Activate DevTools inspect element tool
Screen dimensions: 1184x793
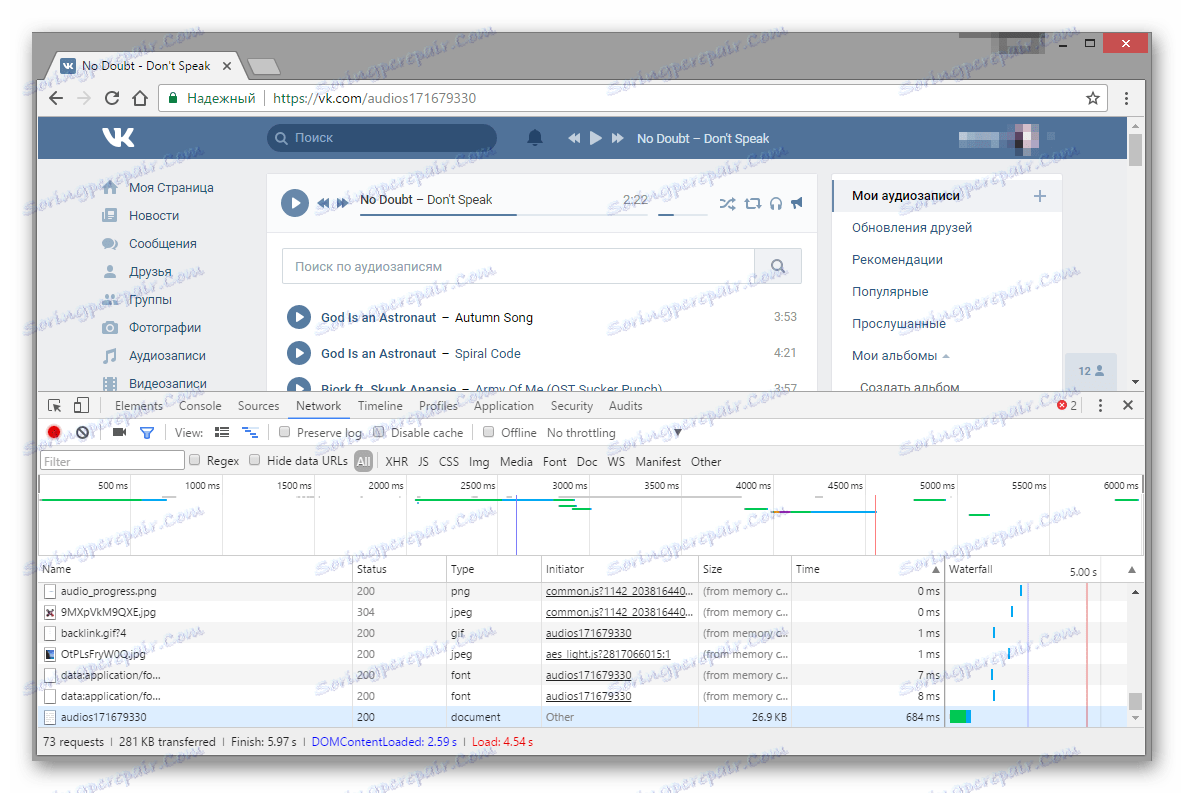(x=54, y=406)
